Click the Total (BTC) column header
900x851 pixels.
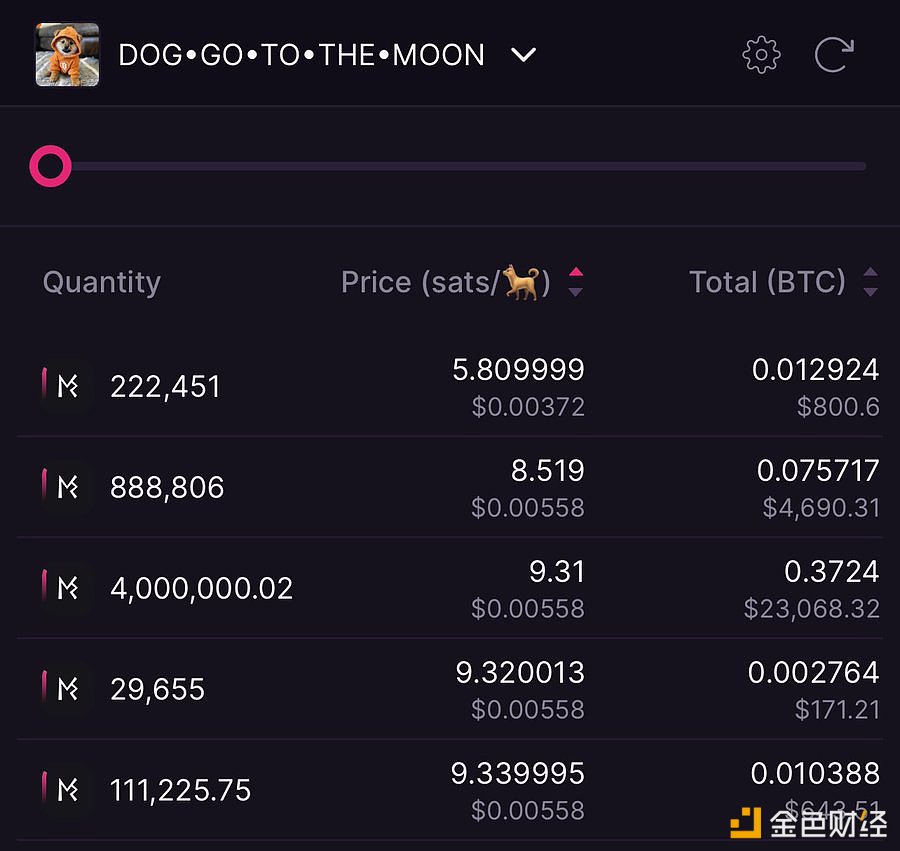767,282
